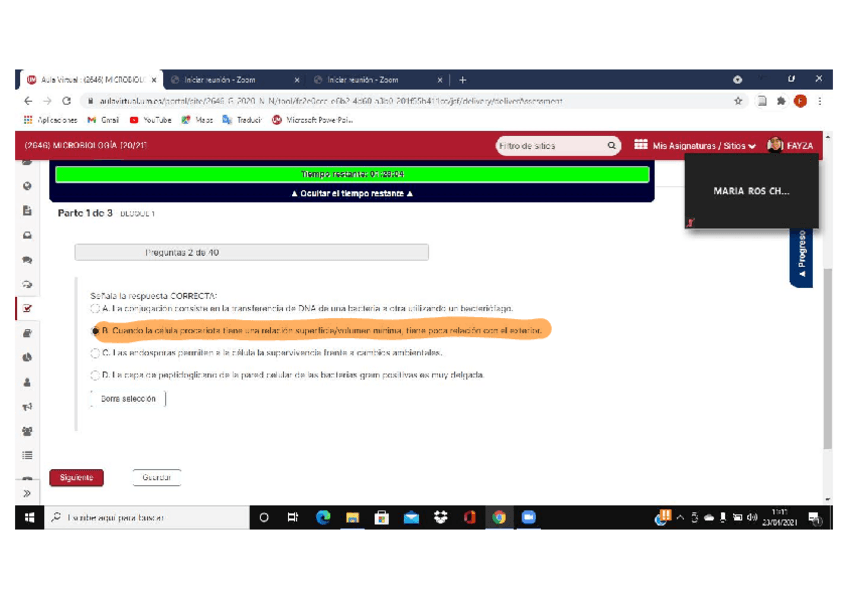The image size is (848, 599).
Task: Open Chrome three-dot menu
Action: pyautogui.click(x=820, y=101)
